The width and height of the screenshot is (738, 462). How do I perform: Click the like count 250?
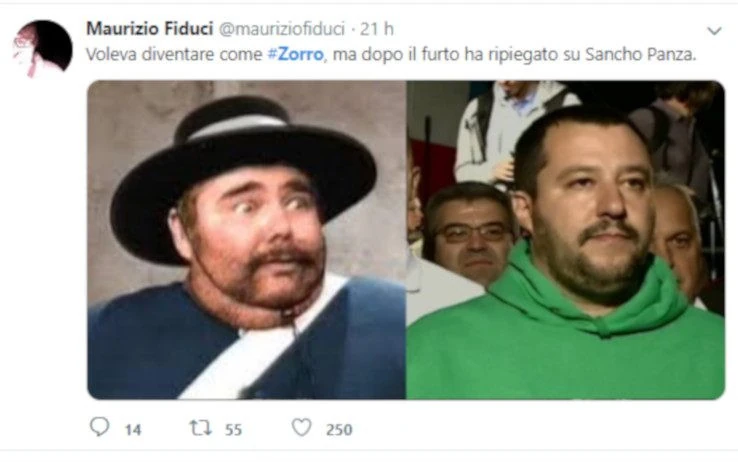tap(339, 430)
